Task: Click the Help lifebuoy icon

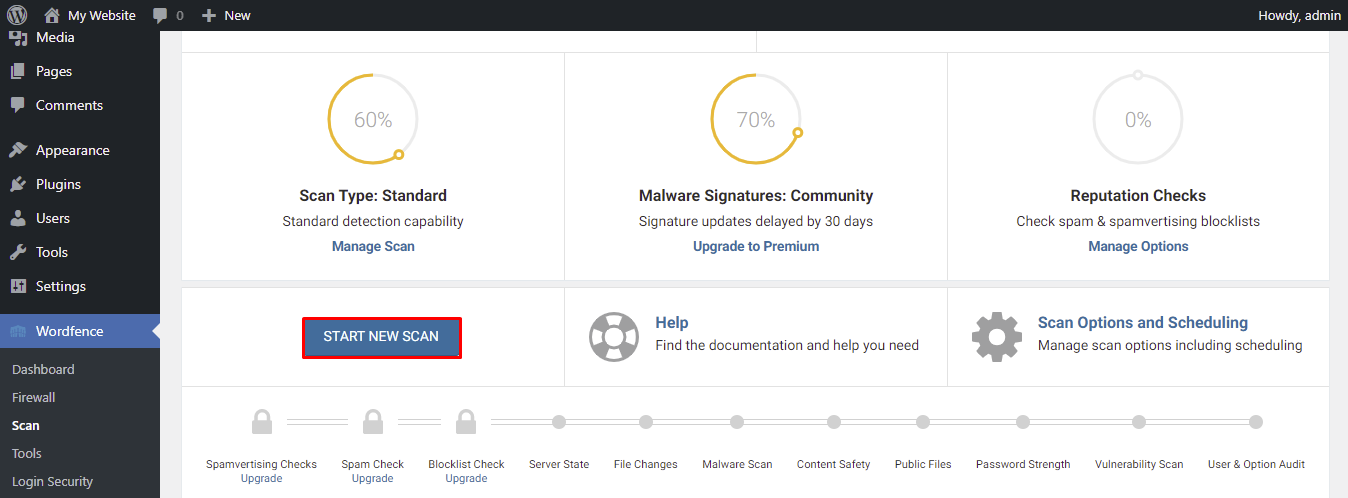Action: [613, 336]
